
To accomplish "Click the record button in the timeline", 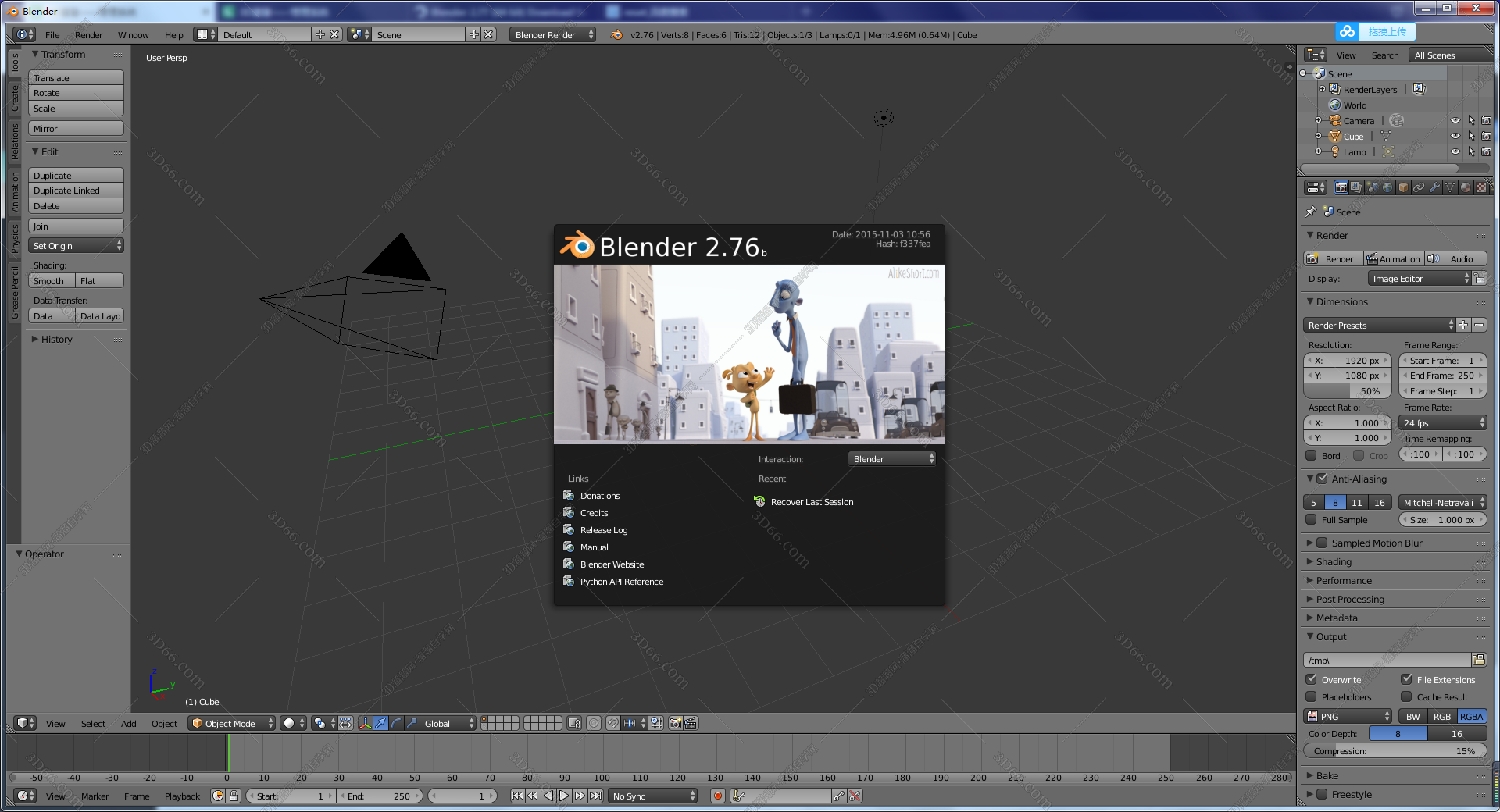I will pyautogui.click(x=718, y=796).
